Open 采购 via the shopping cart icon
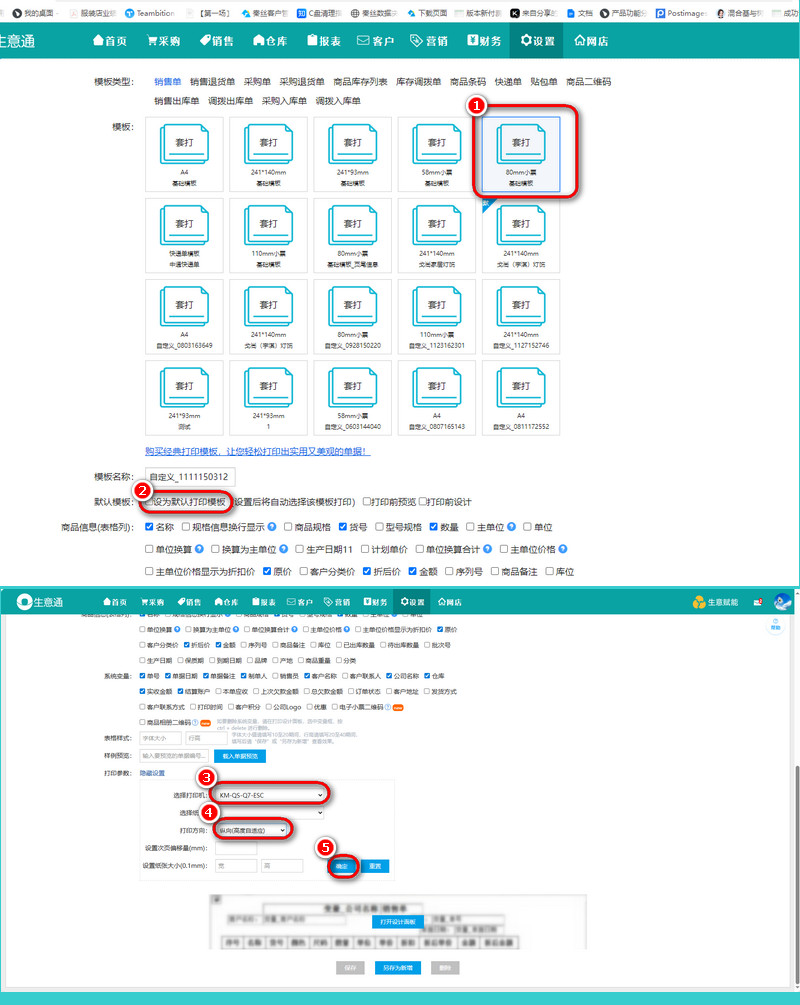 152,41
